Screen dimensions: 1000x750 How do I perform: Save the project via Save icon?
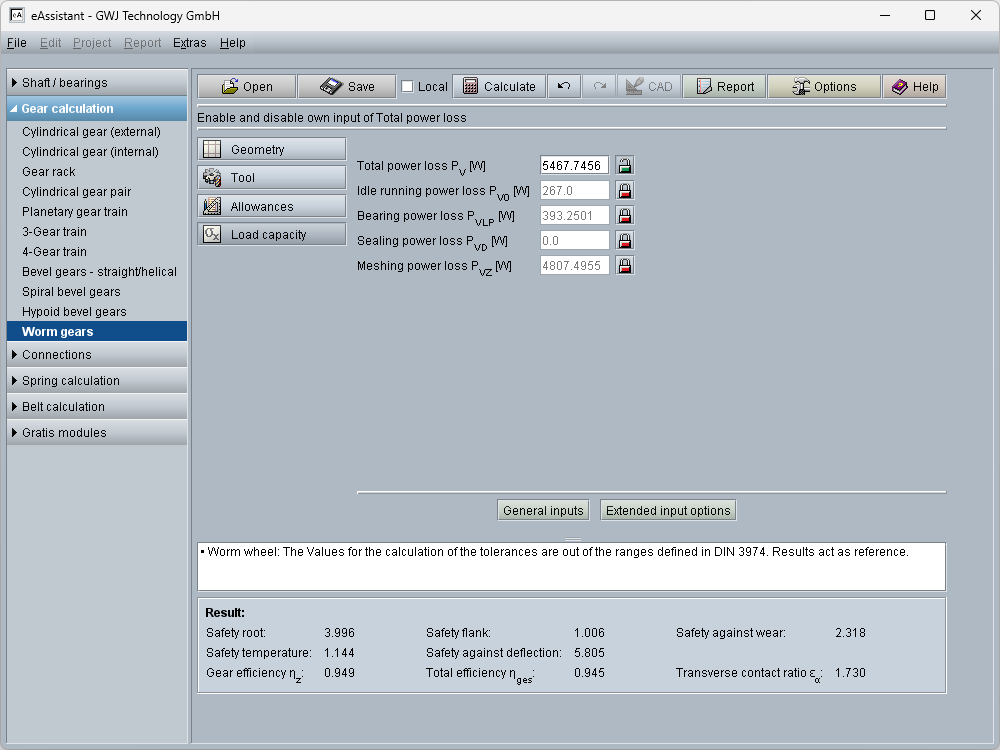tap(347, 87)
